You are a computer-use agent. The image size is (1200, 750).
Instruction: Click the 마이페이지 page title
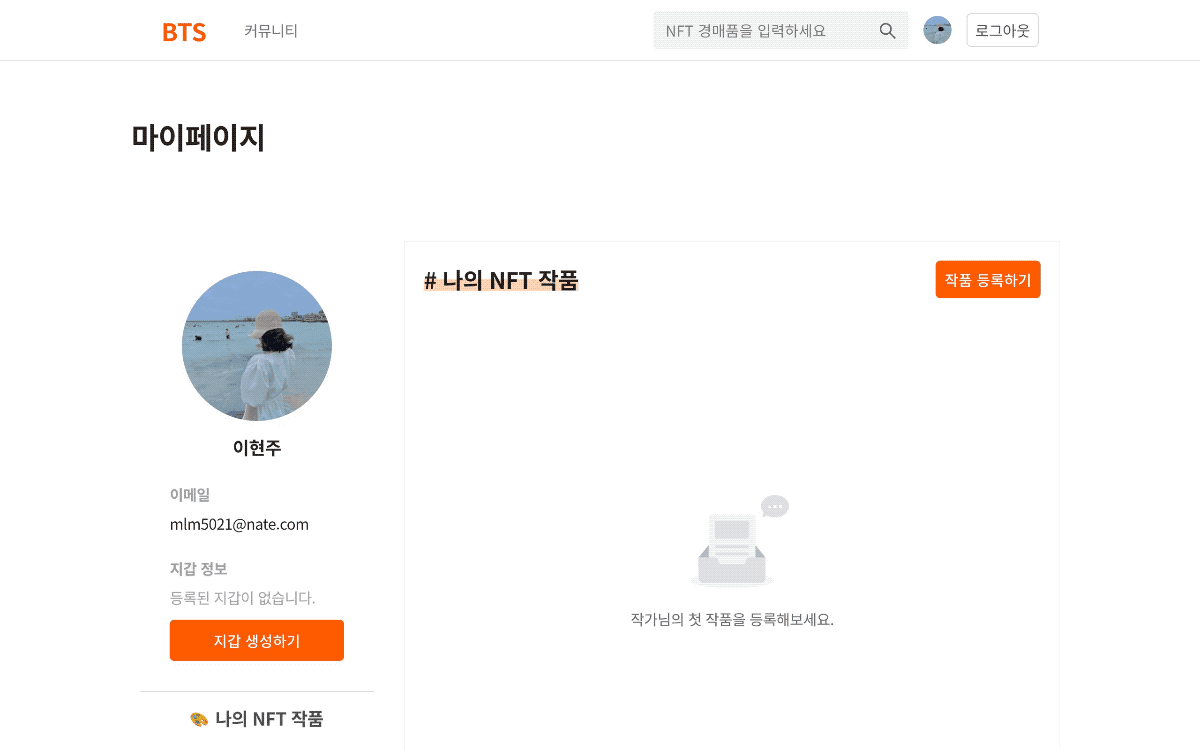coord(198,137)
